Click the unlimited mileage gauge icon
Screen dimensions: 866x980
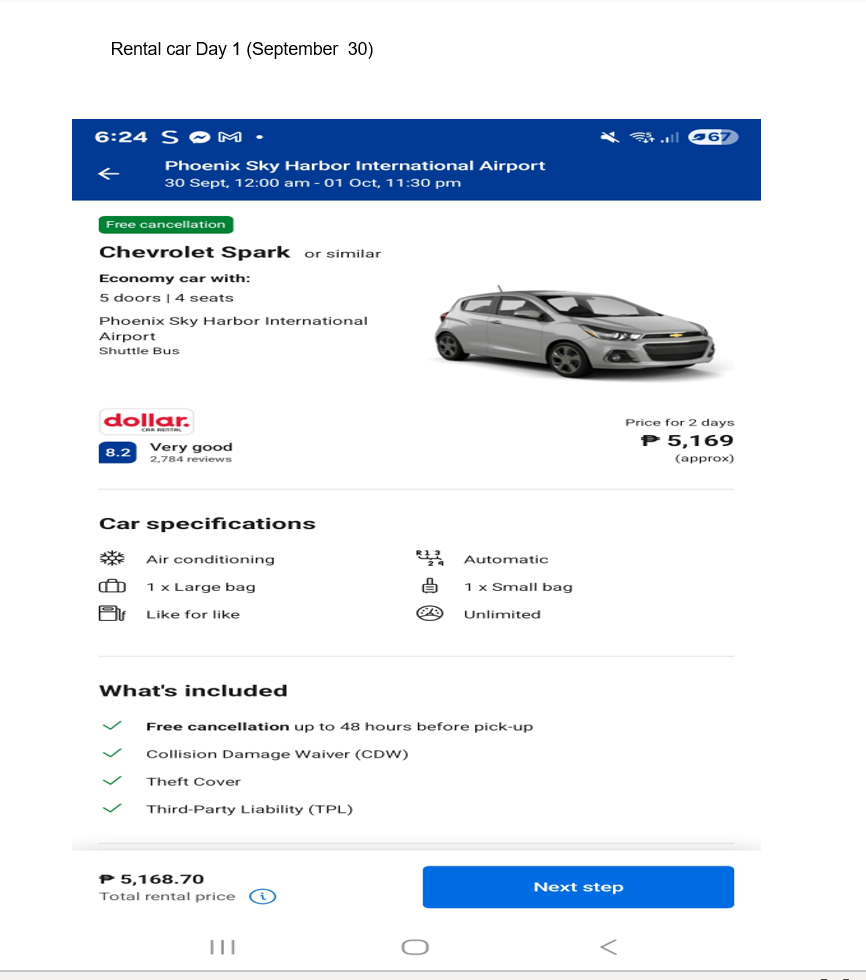click(x=428, y=614)
